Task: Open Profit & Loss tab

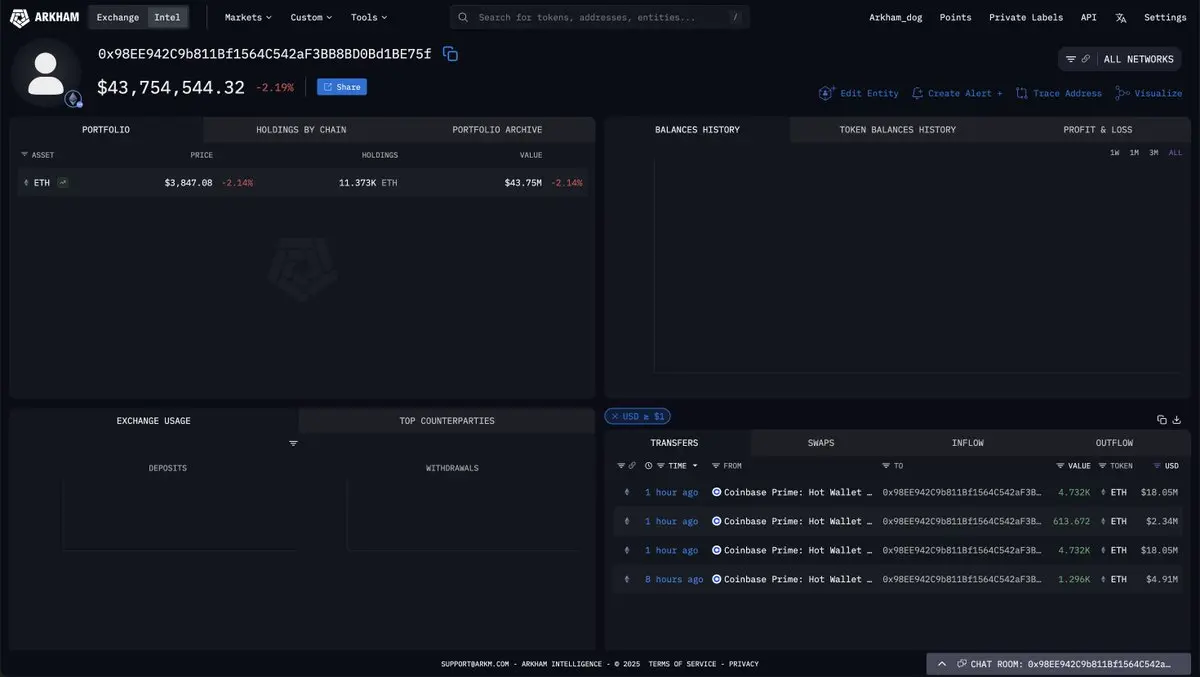Action: [x=1098, y=130]
